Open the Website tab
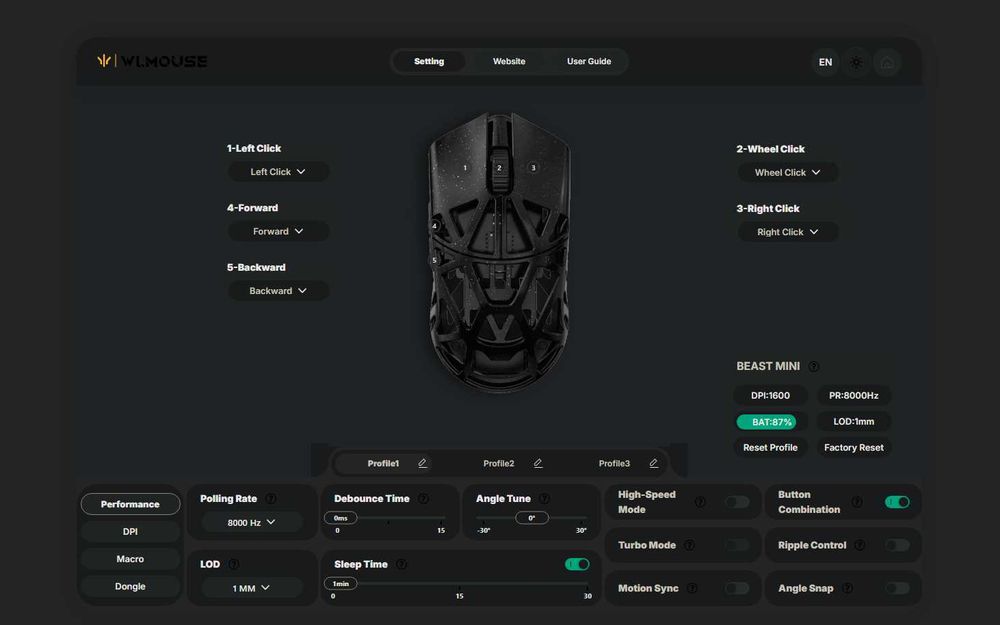The image size is (1000, 625). click(x=509, y=61)
